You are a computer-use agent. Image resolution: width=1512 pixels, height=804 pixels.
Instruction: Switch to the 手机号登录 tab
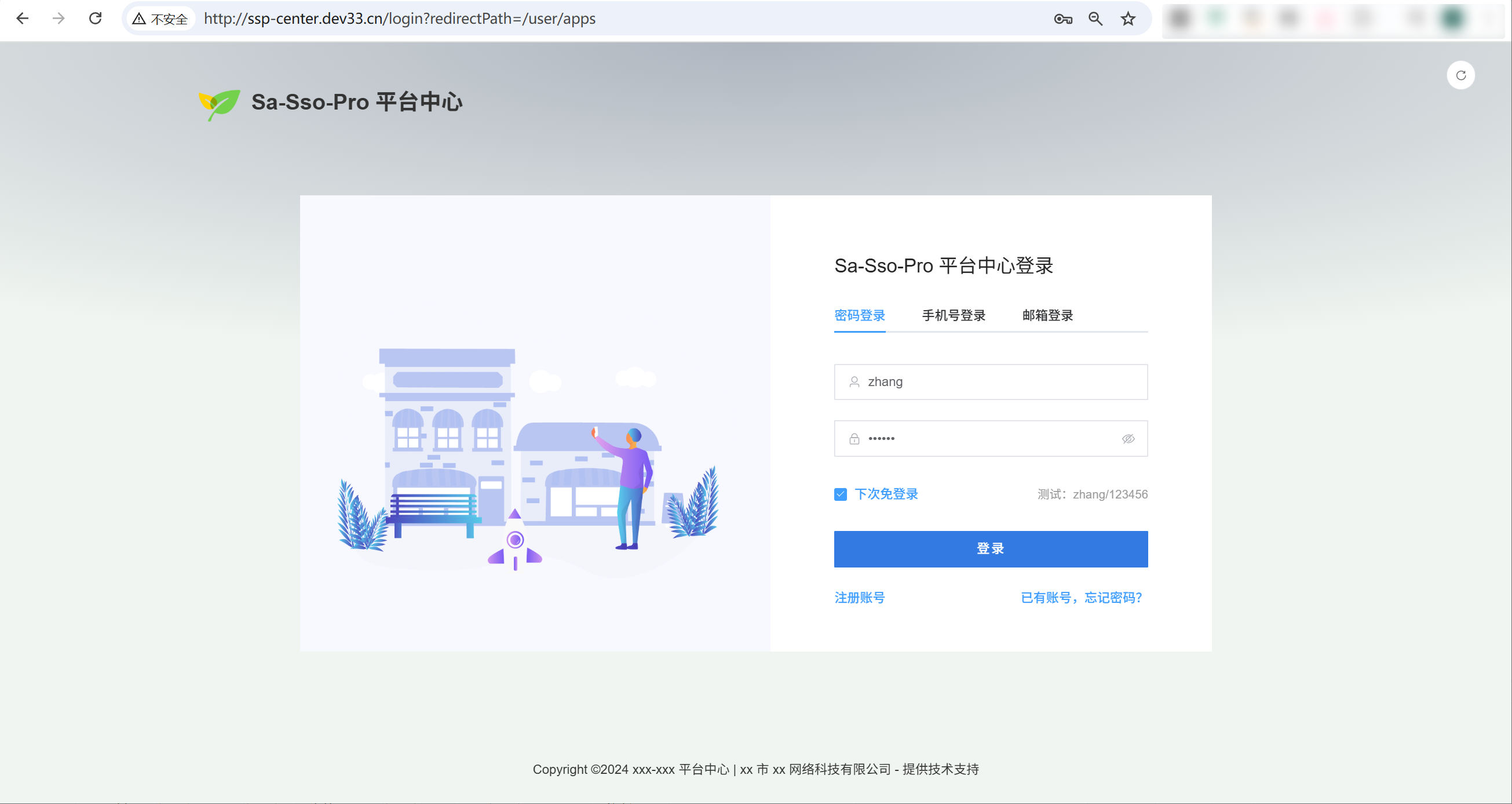click(953, 315)
